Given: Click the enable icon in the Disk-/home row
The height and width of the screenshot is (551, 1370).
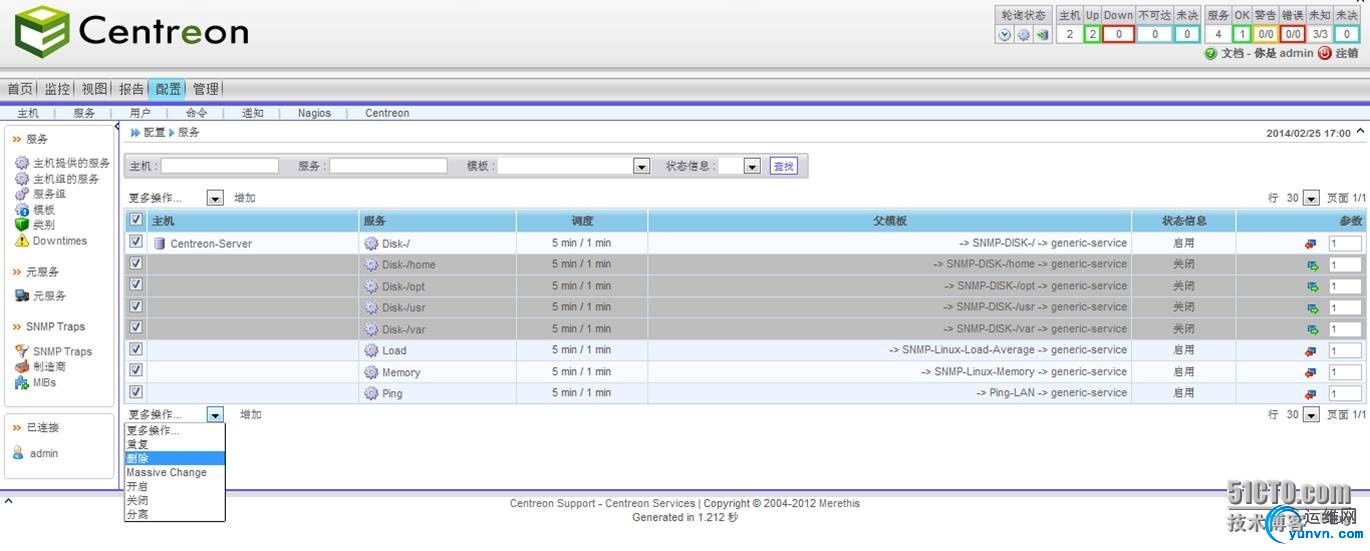Looking at the screenshot, I should point(1313,265).
